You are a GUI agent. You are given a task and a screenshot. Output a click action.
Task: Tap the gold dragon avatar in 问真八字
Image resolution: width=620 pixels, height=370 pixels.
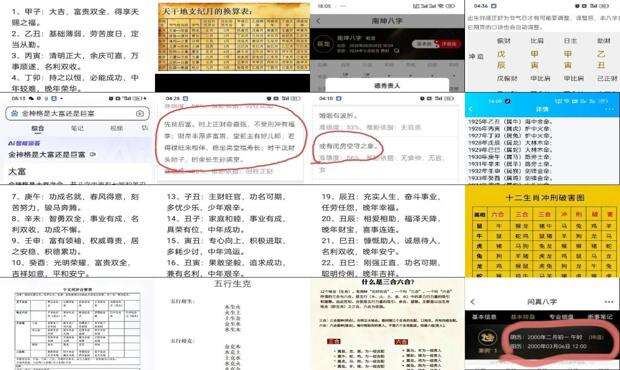(x=487, y=337)
